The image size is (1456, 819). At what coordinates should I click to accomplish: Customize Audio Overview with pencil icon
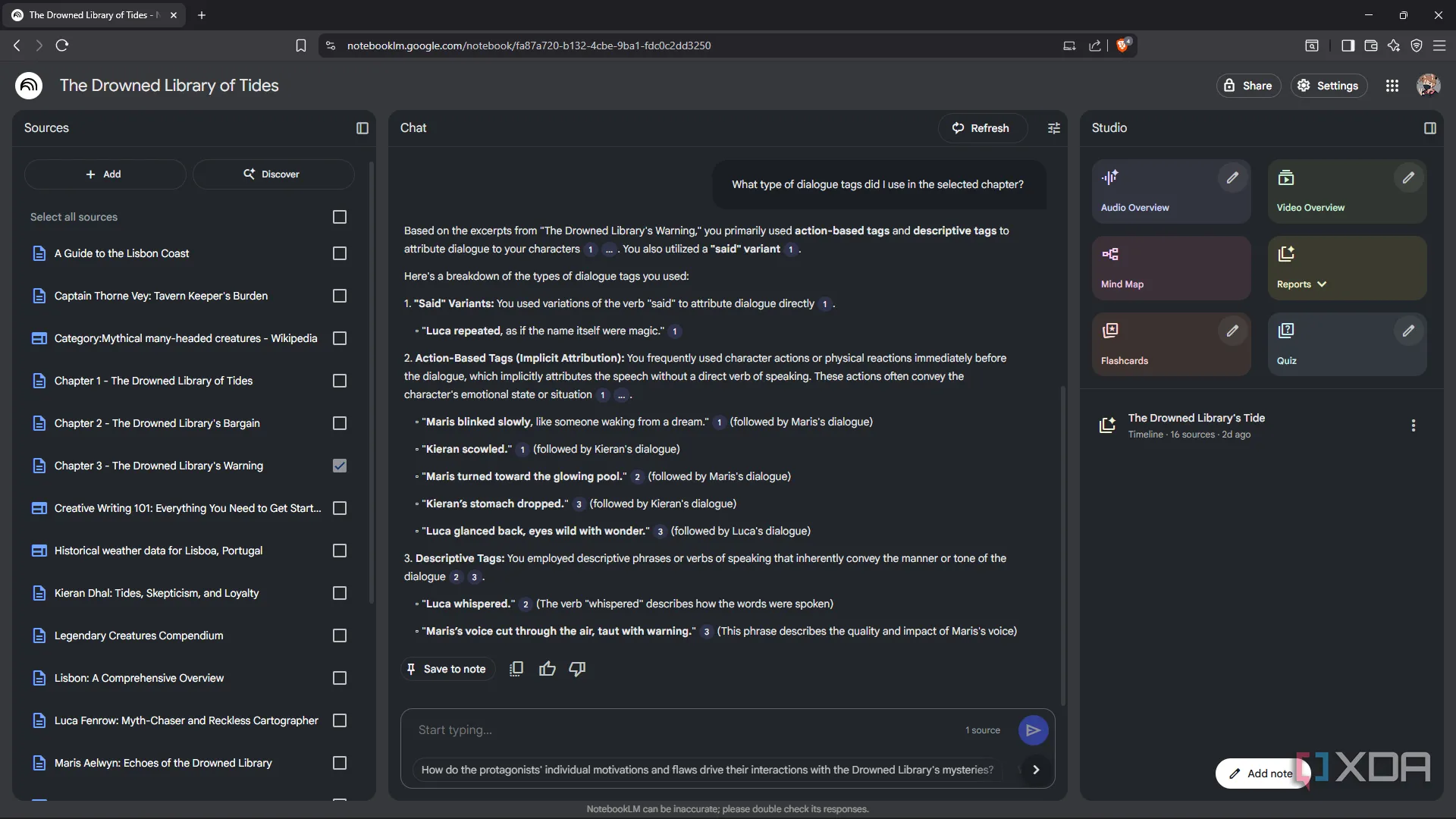click(x=1232, y=178)
